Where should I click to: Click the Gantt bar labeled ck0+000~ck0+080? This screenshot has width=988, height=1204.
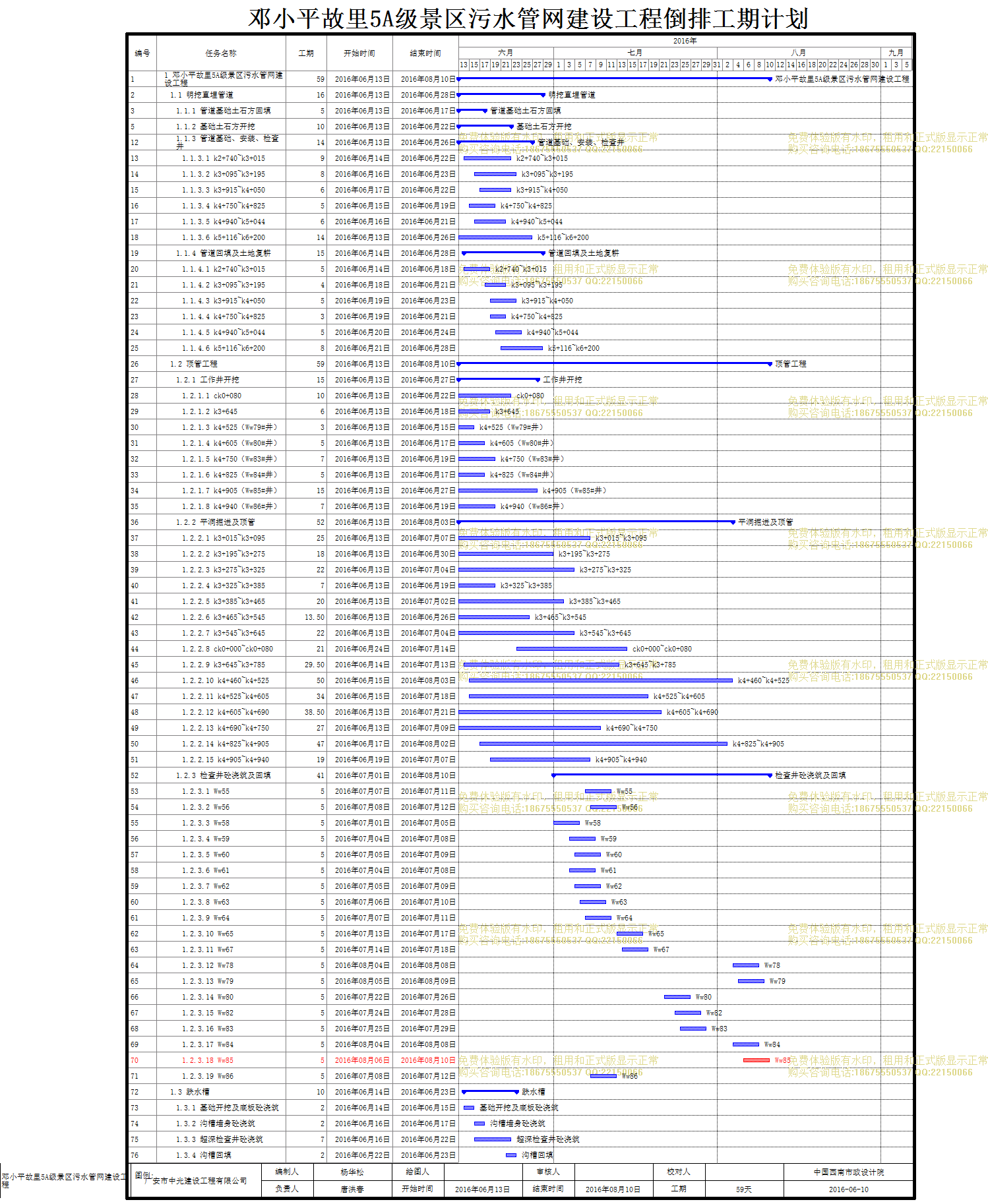[572, 648]
